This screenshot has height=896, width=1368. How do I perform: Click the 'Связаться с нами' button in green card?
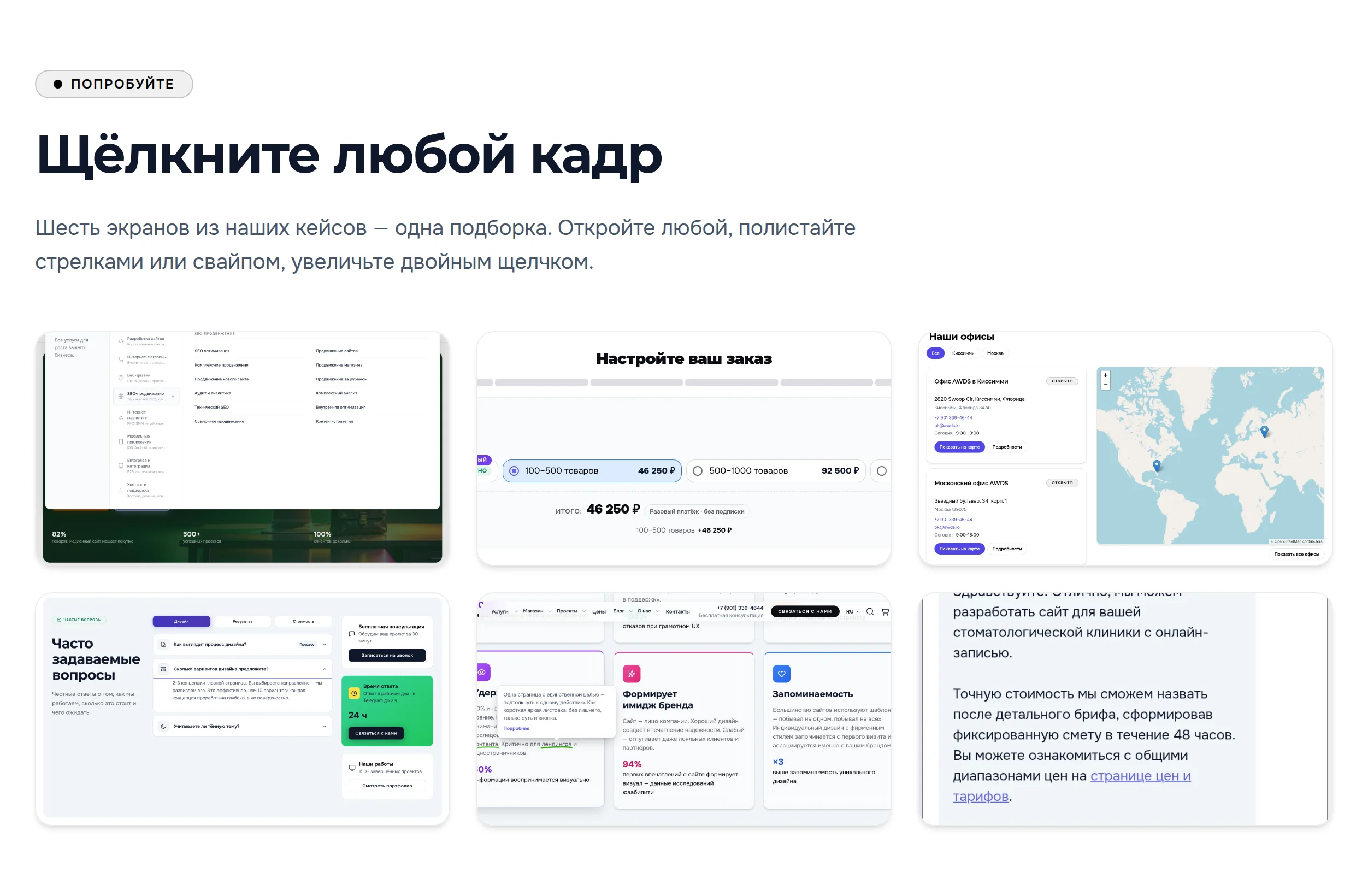point(376,733)
